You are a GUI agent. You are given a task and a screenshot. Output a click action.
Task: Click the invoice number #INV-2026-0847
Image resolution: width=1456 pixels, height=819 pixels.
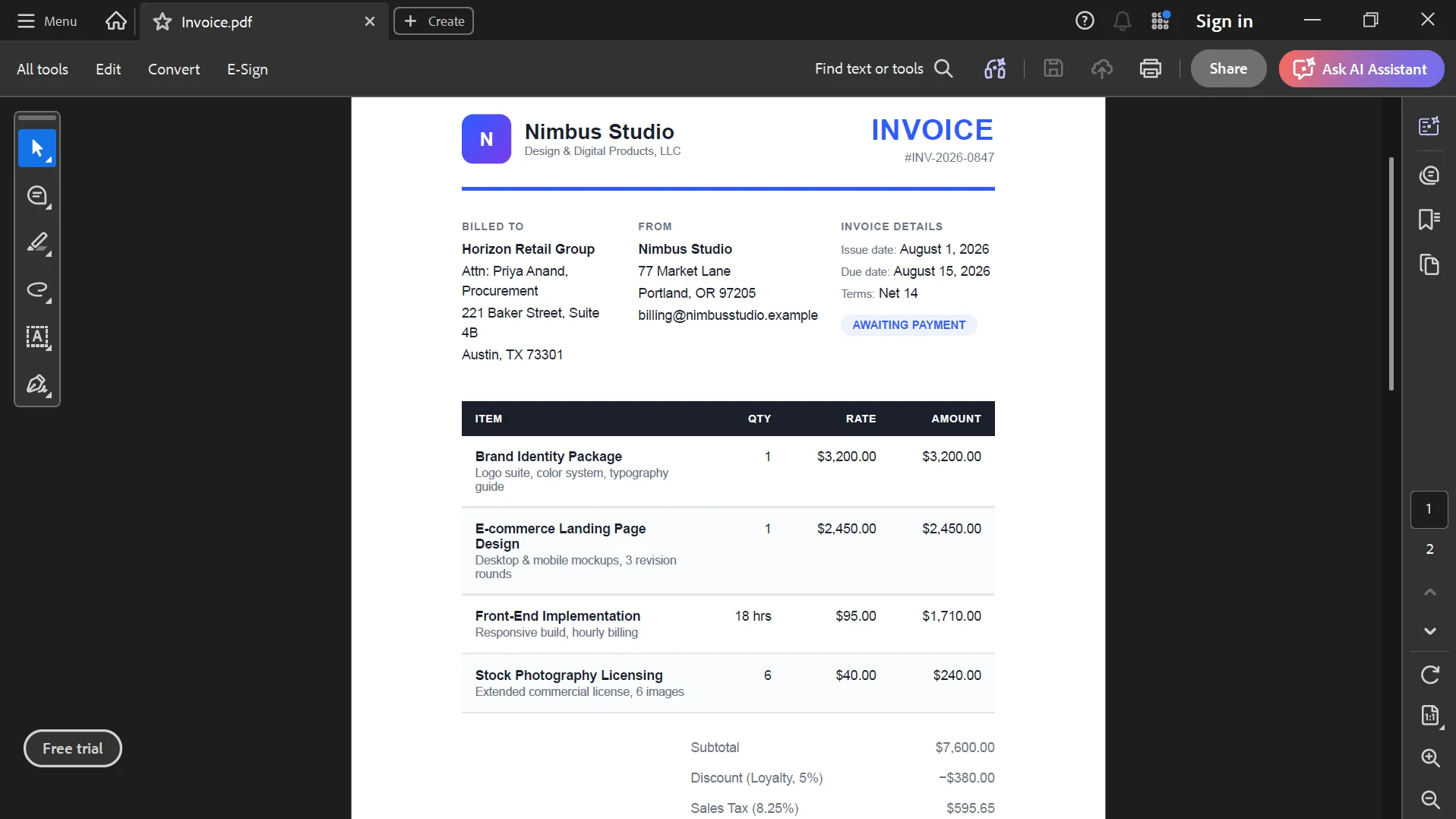tap(949, 157)
